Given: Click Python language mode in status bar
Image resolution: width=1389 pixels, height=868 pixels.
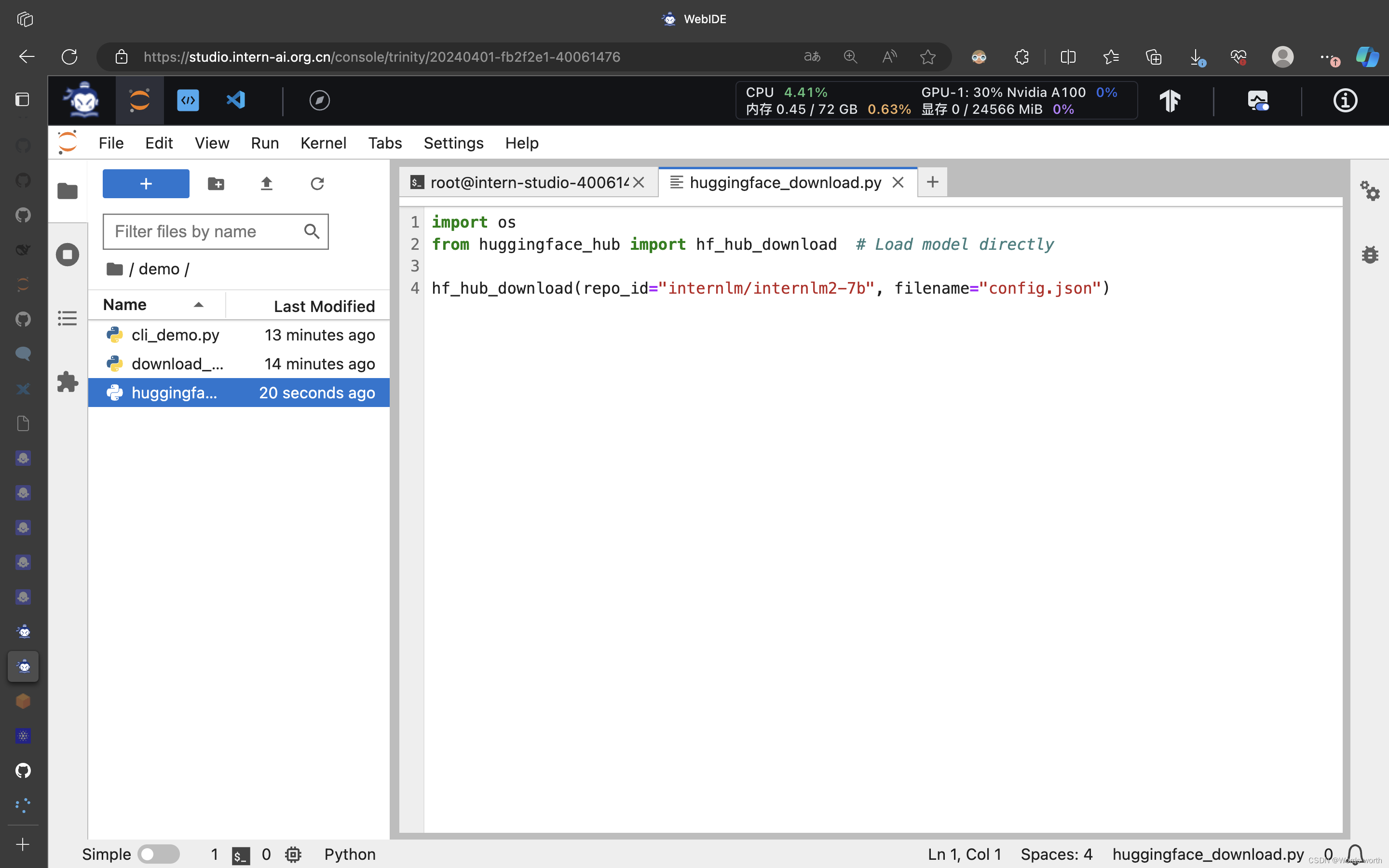Looking at the screenshot, I should 350,854.
